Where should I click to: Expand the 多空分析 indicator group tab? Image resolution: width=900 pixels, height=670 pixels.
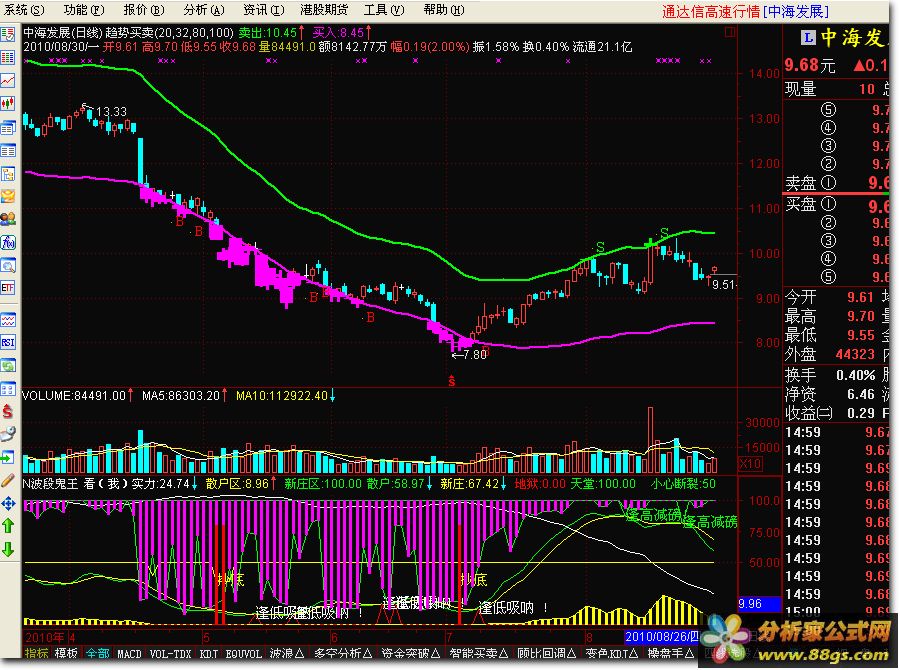pyautogui.click(x=343, y=653)
